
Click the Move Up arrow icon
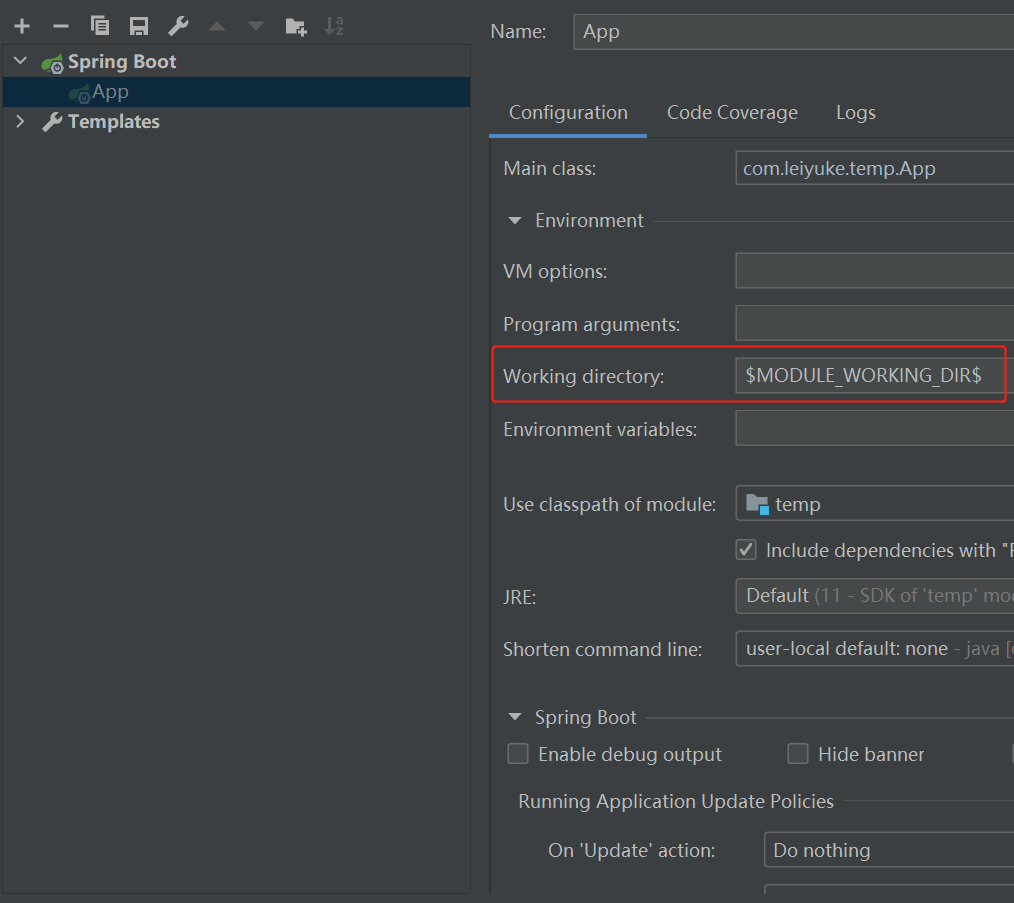click(217, 27)
